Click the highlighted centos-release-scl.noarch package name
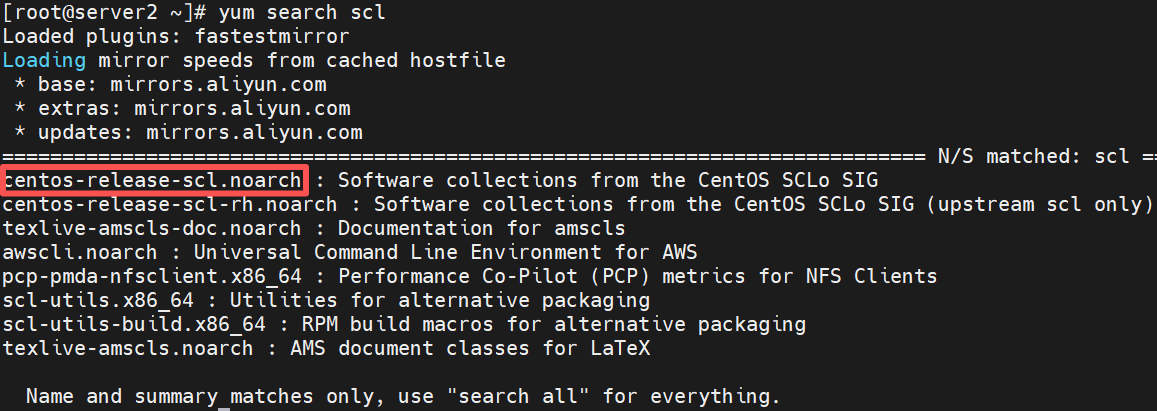Screen dimensions: 1157x411 [153, 180]
